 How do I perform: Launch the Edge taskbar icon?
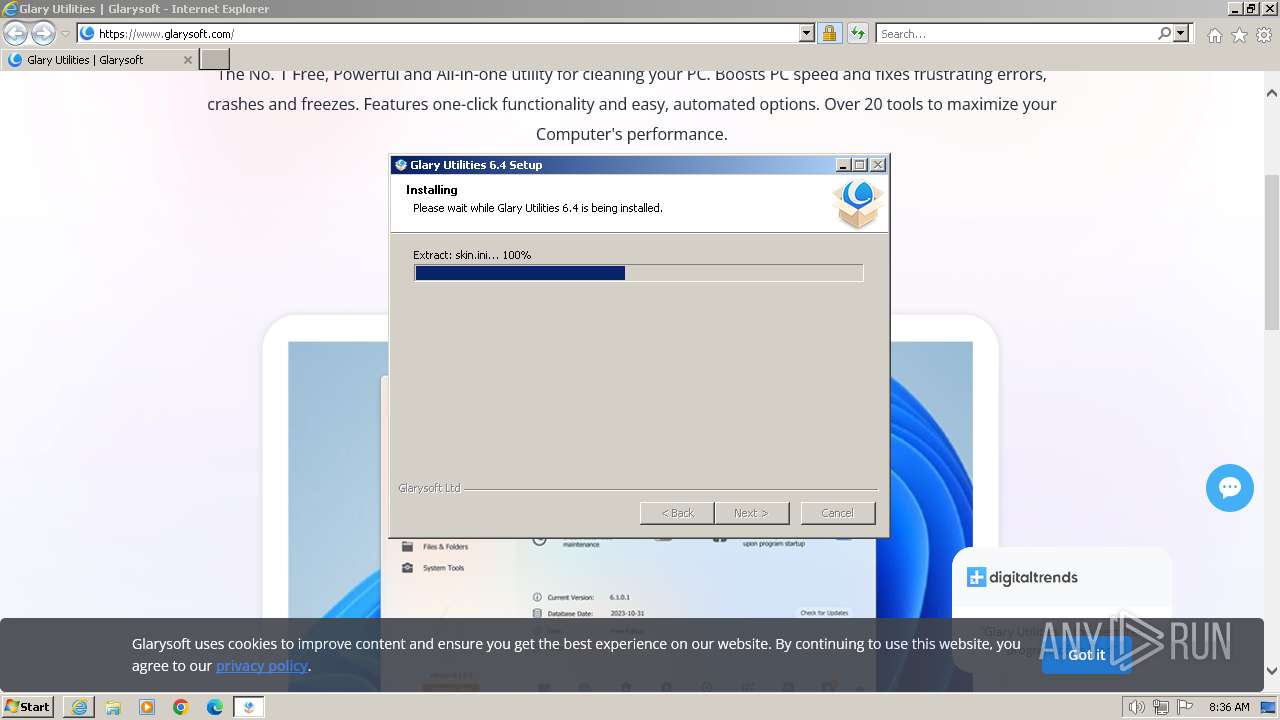(215, 707)
